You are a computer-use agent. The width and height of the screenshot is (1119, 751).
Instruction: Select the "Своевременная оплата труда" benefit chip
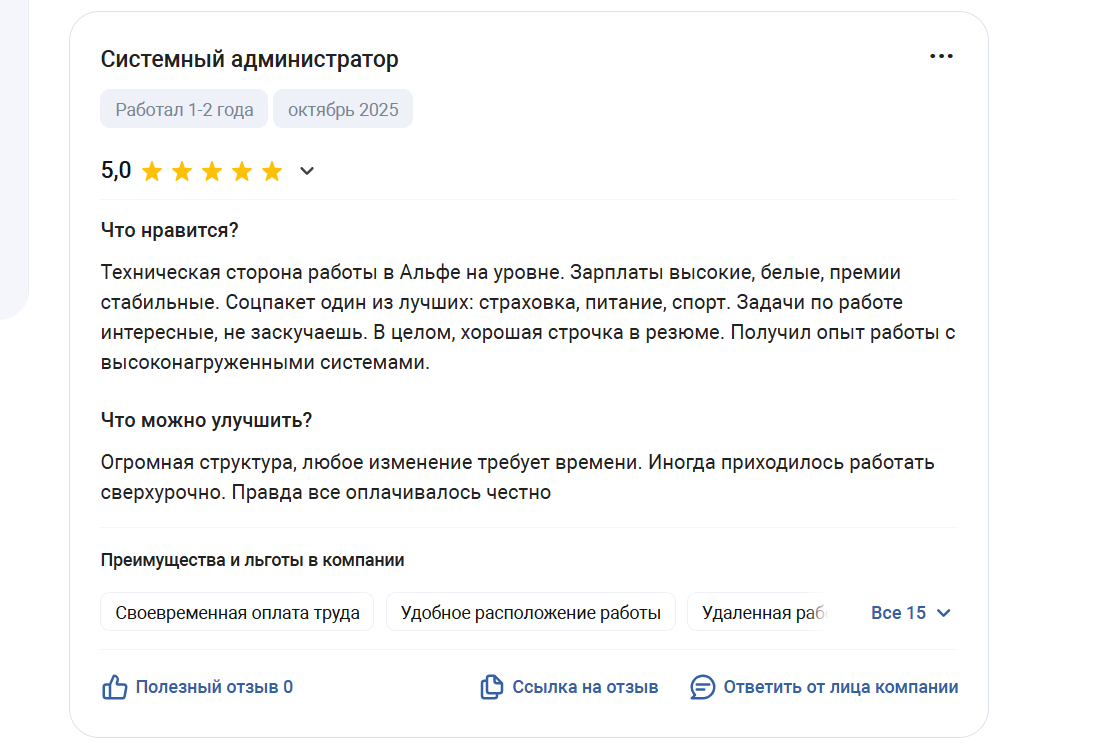point(237,613)
